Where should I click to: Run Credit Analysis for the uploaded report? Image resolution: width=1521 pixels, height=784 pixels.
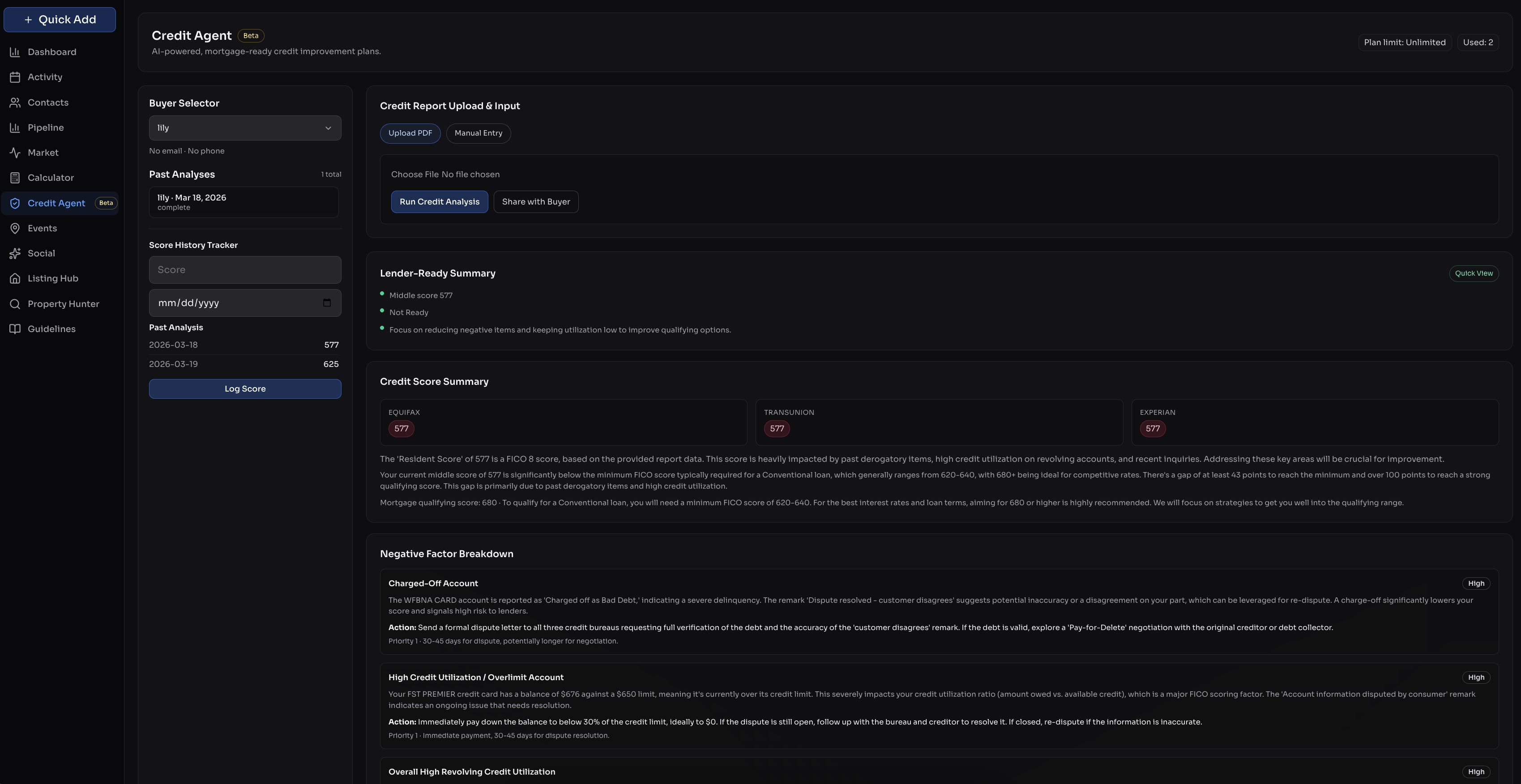(x=439, y=201)
